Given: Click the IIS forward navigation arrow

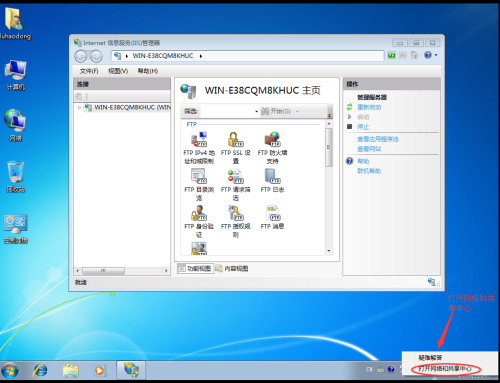Looking at the screenshot, I should click(96, 56).
